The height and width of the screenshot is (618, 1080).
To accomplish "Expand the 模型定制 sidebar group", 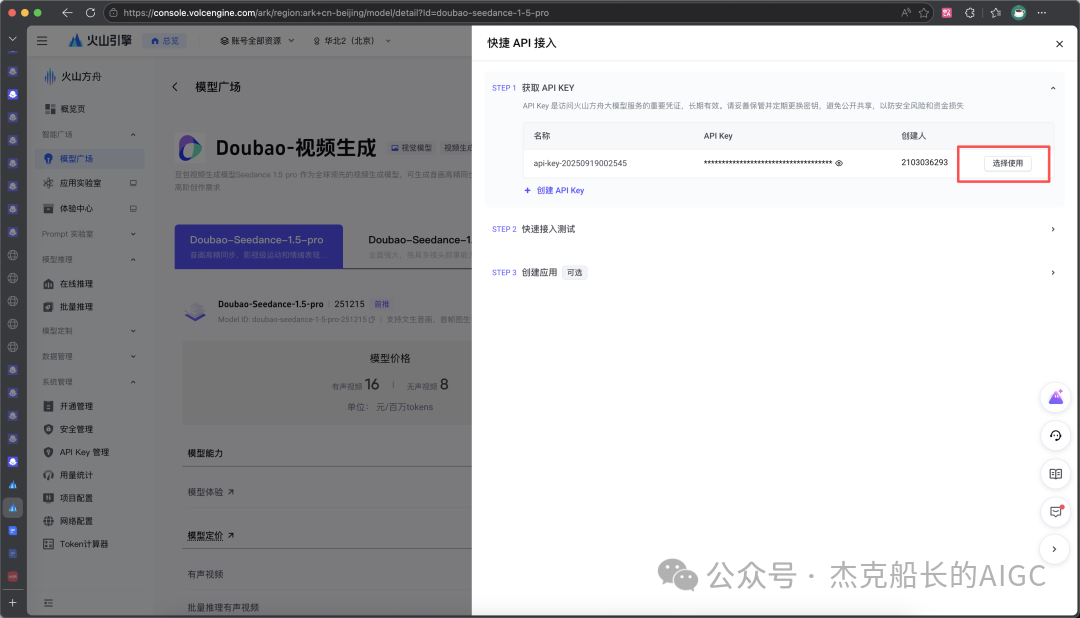I will click(133, 331).
